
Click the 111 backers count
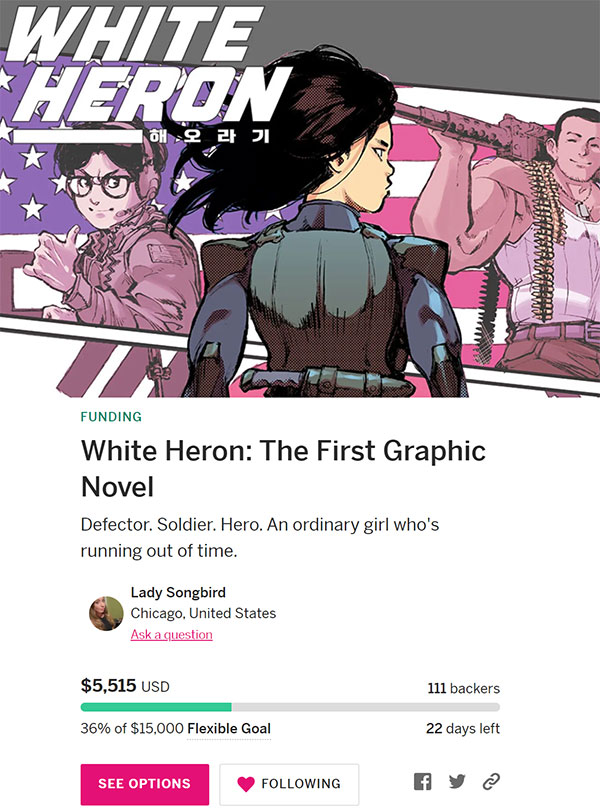coord(463,688)
